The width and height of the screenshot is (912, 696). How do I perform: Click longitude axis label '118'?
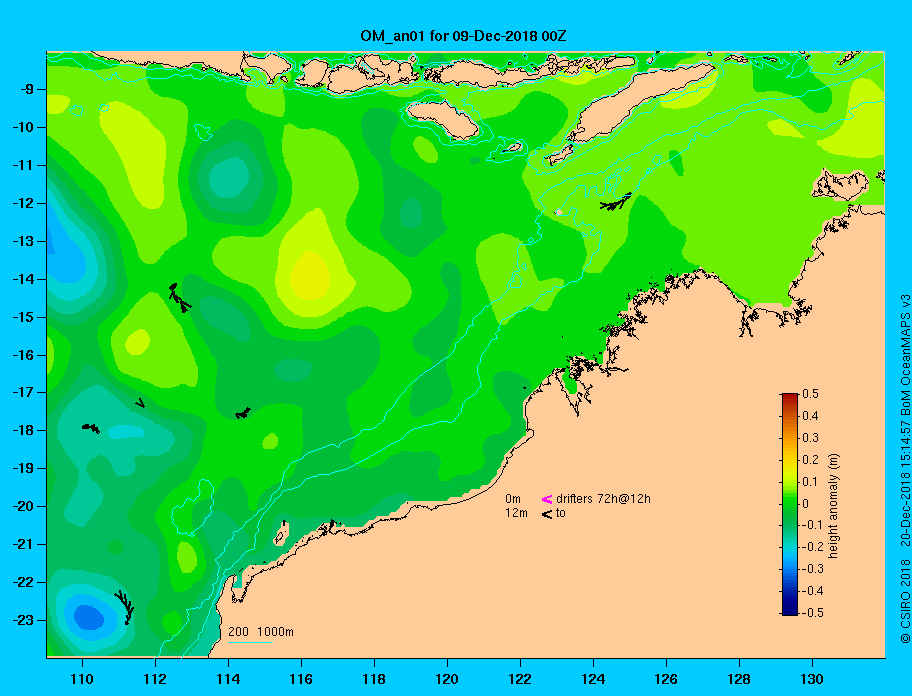click(374, 679)
